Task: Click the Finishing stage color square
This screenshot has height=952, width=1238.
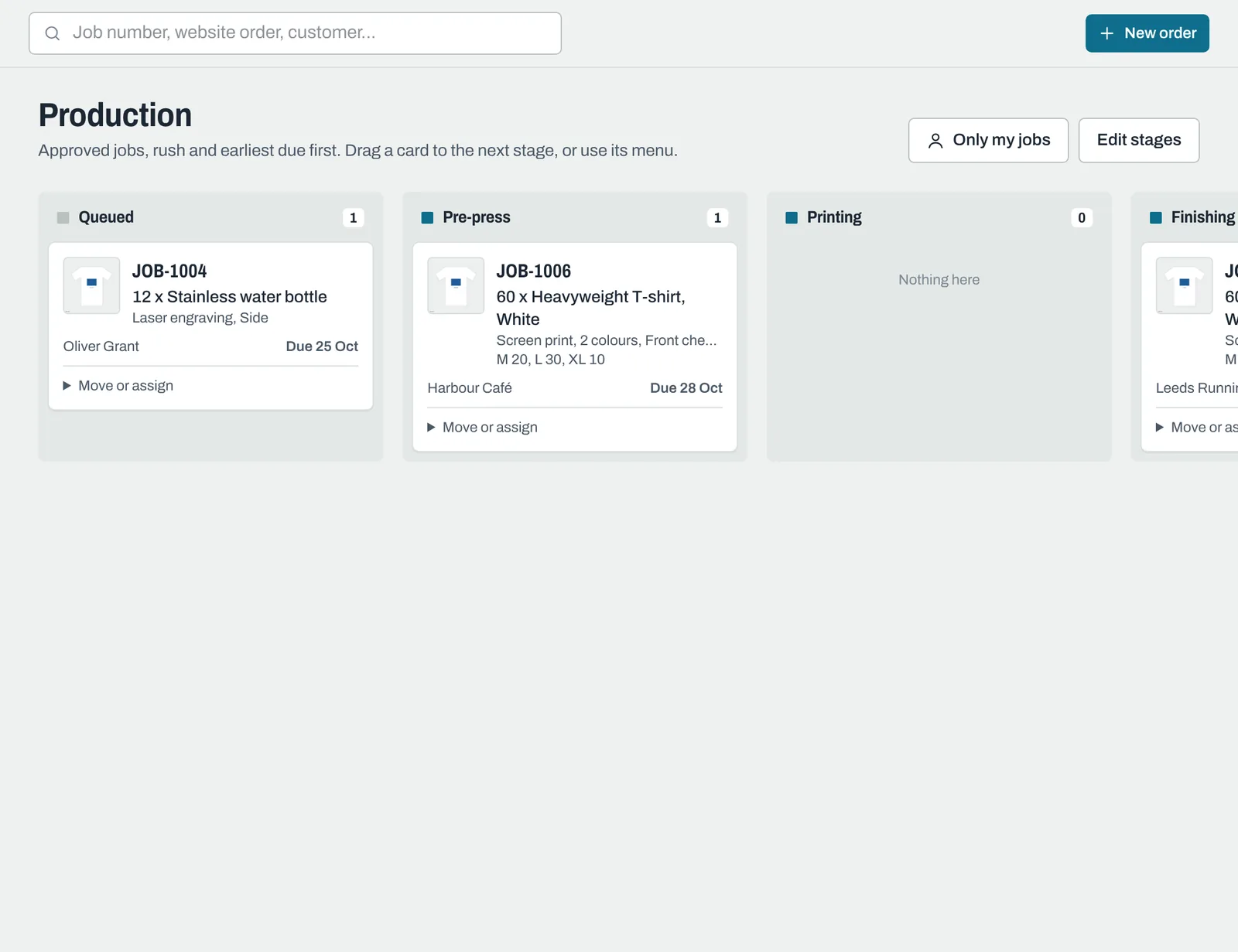Action: (x=1156, y=218)
